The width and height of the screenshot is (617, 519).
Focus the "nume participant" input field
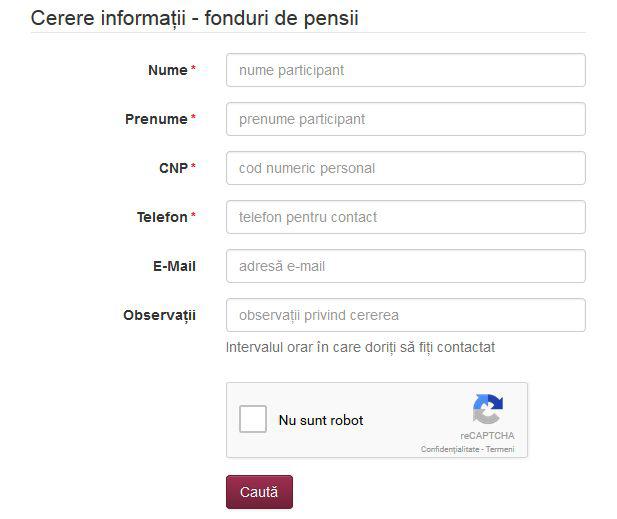(x=405, y=70)
